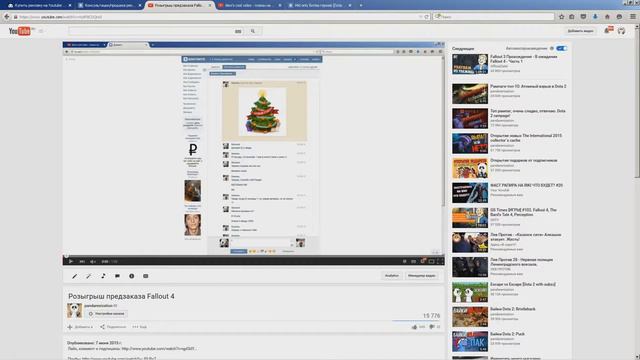Click the YouTube logo

[20, 31]
